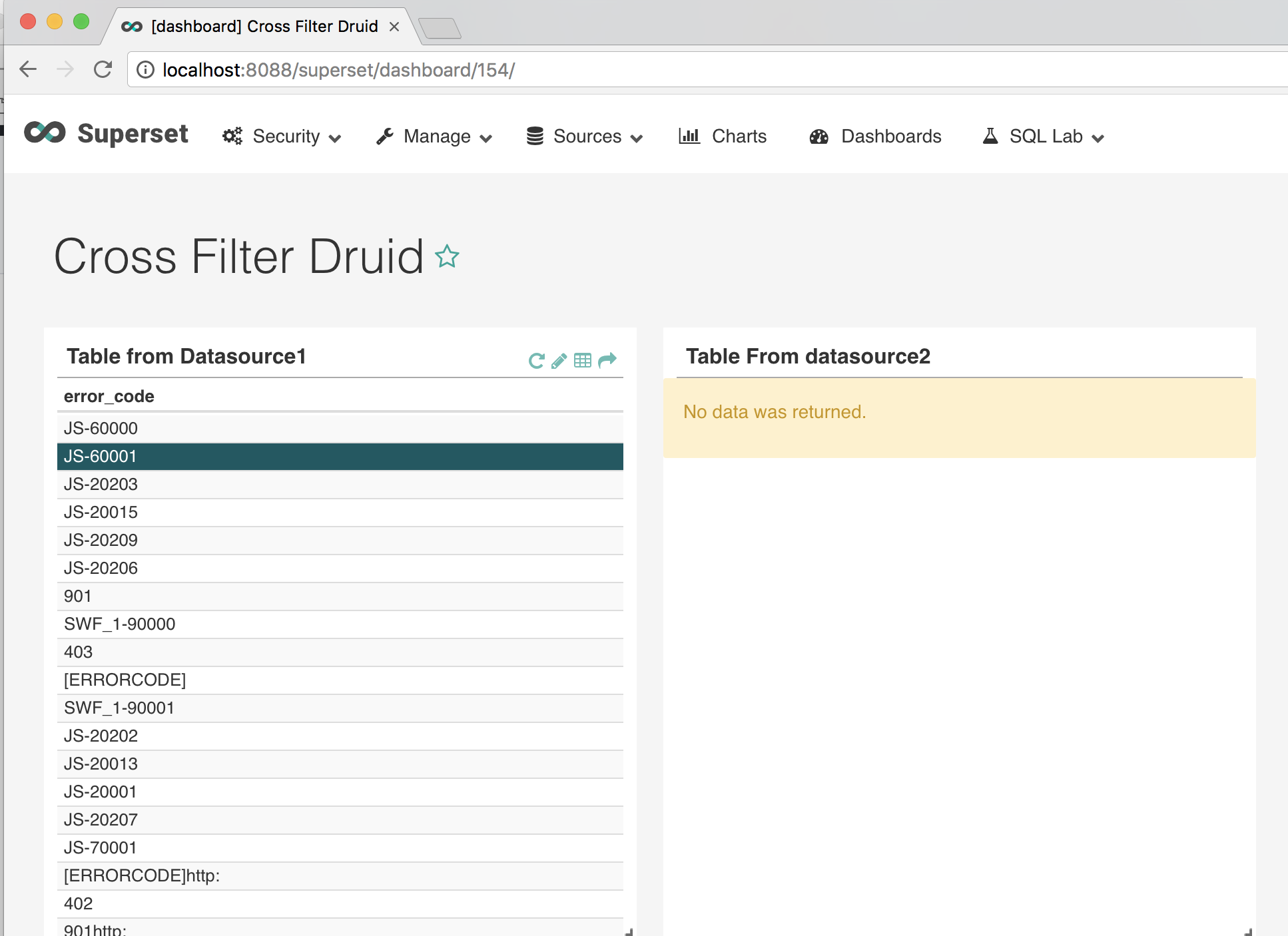Refresh the Table from Datasource1 chart

(536, 360)
